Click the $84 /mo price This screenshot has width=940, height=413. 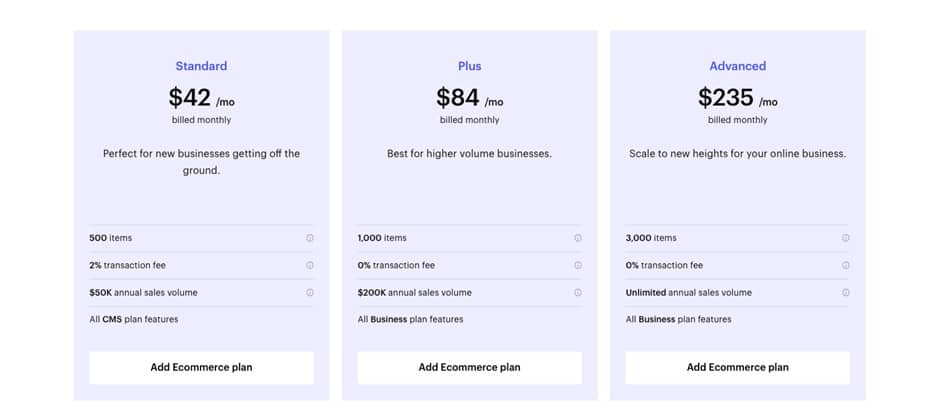[x=469, y=98]
